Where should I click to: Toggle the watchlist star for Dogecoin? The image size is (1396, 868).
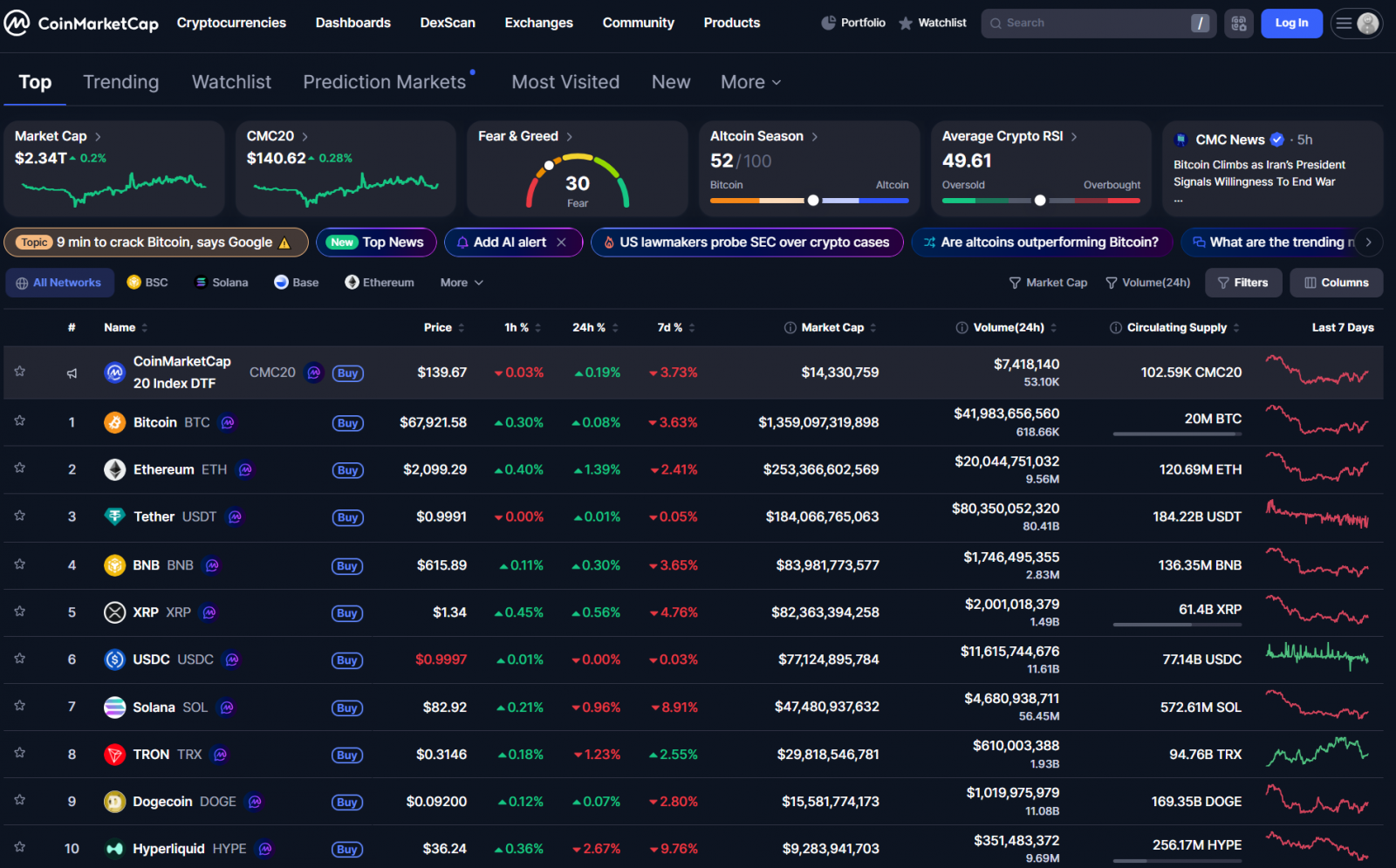point(19,800)
